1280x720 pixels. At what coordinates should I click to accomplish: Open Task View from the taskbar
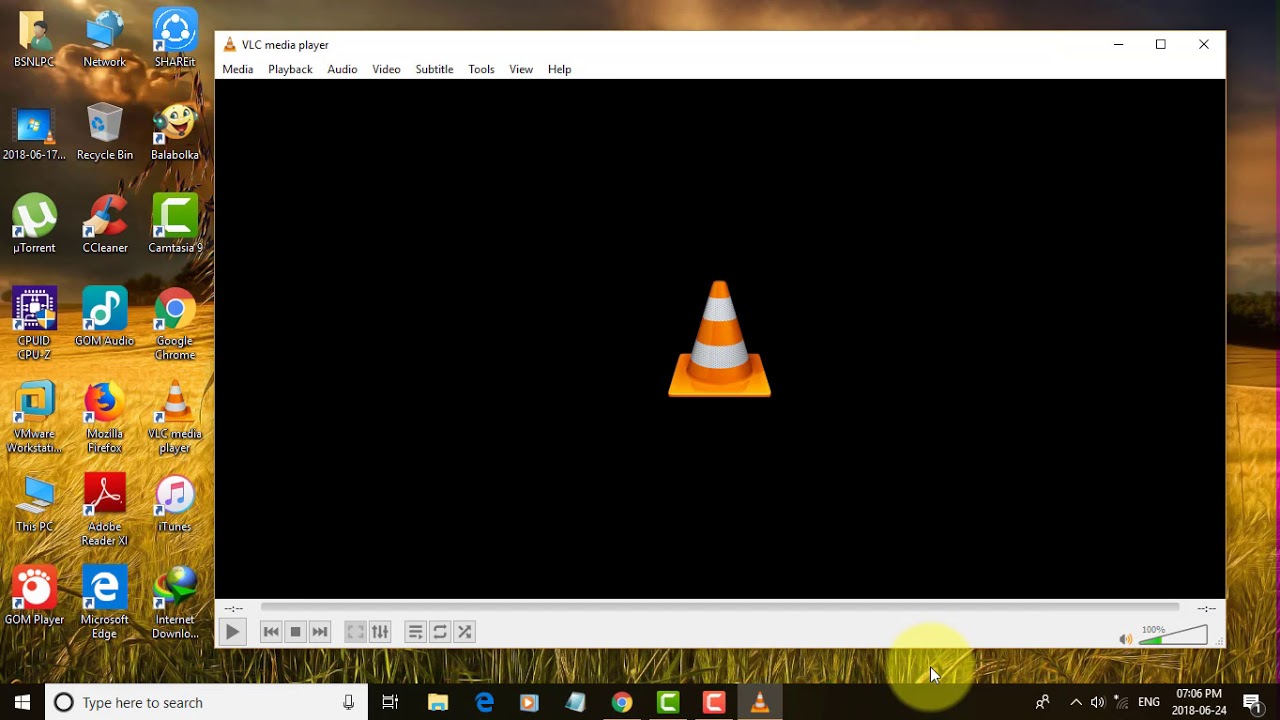point(390,702)
